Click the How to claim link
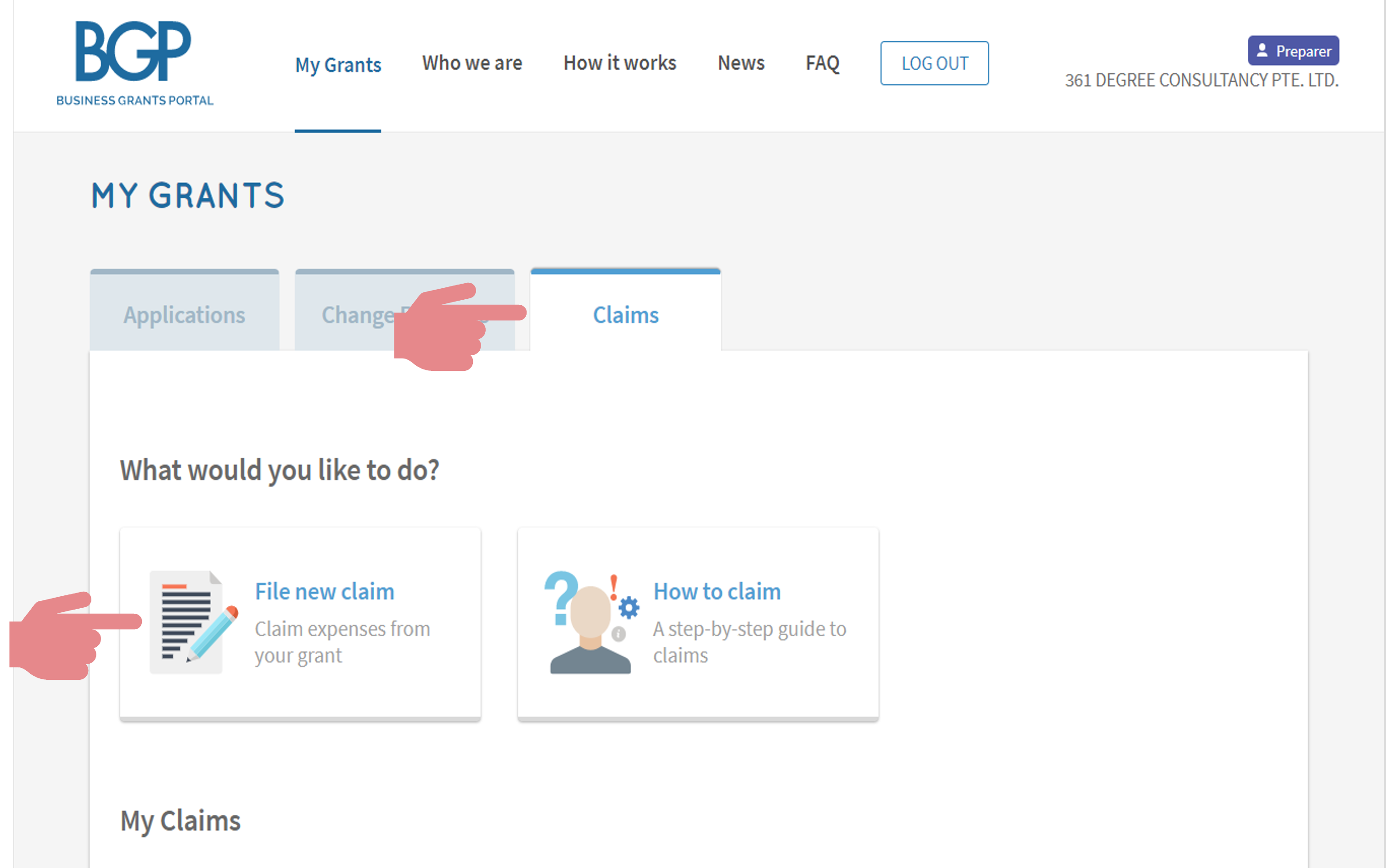Screen dimensions: 1386x868 [x=717, y=591]
